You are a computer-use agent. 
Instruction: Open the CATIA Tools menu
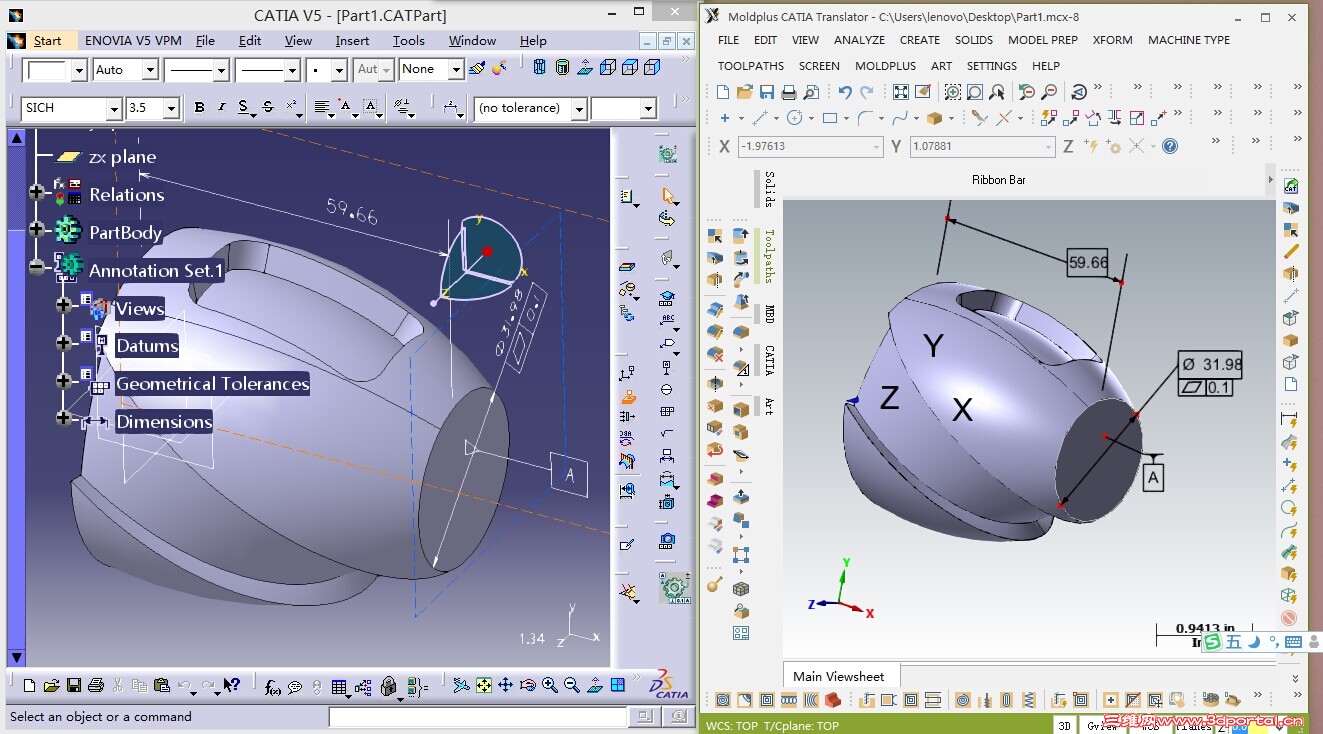tap(408, 41)
